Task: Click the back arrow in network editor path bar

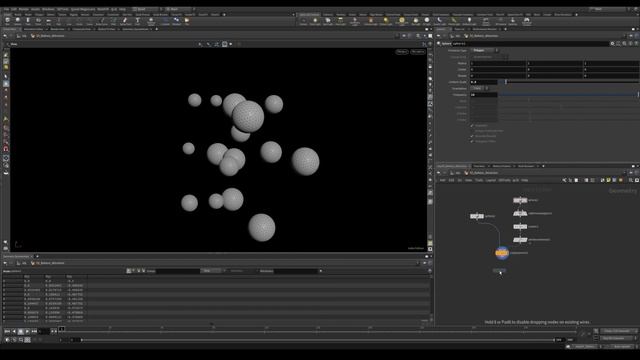Action: point(439,173)
